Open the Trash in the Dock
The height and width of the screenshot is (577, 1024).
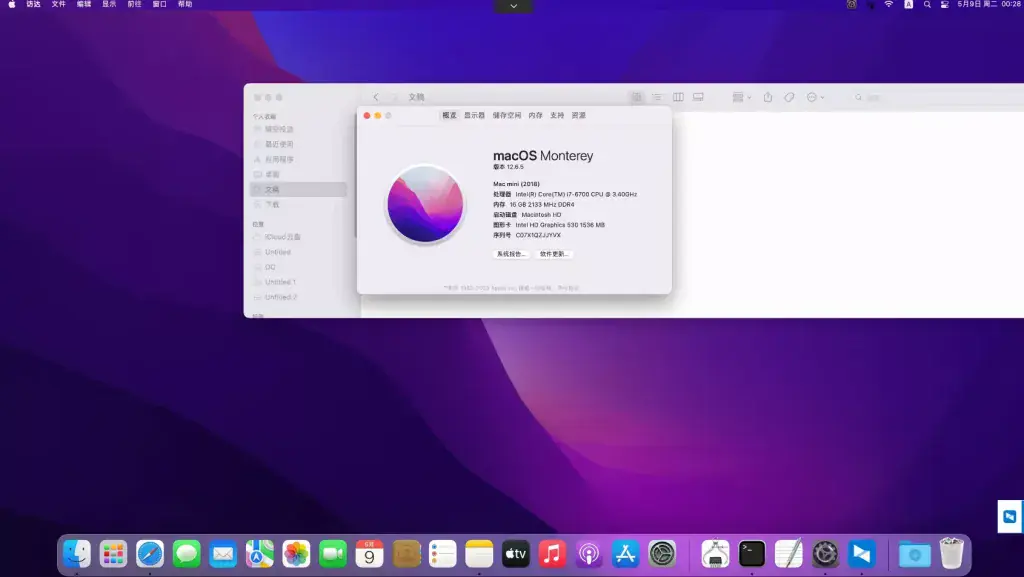tap(952, 554)
